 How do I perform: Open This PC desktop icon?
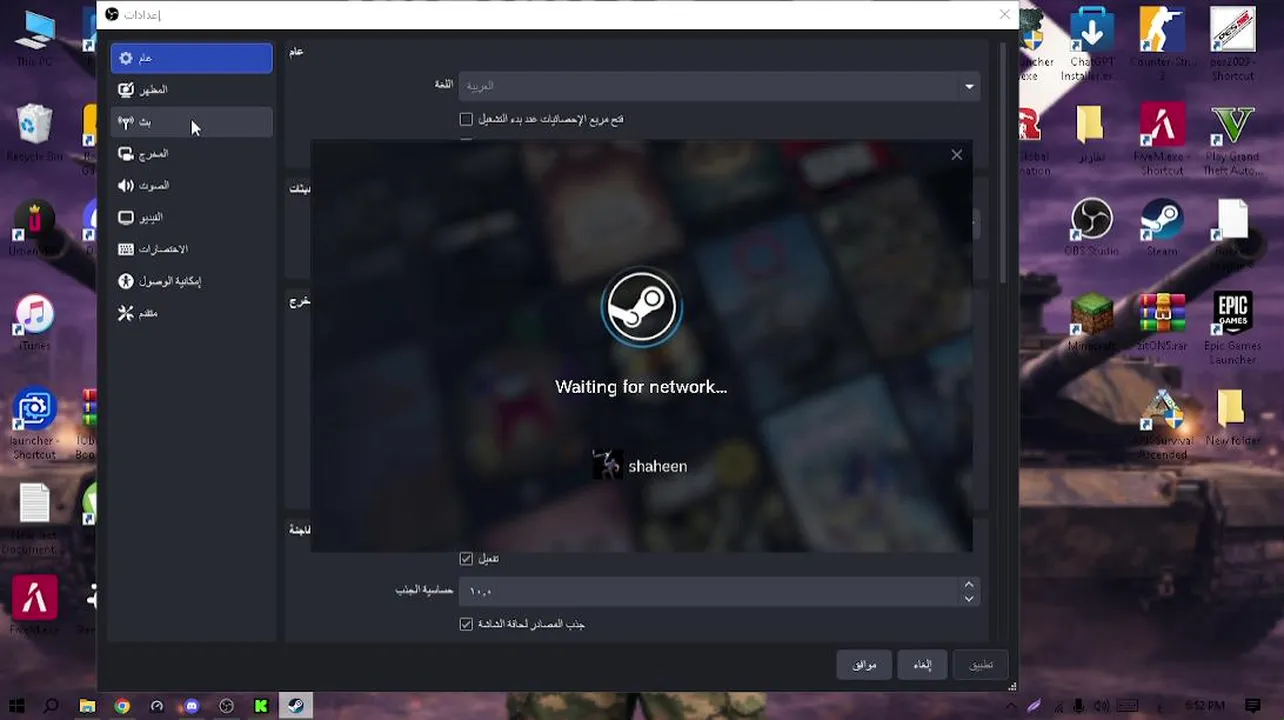[x=35, y=40]
